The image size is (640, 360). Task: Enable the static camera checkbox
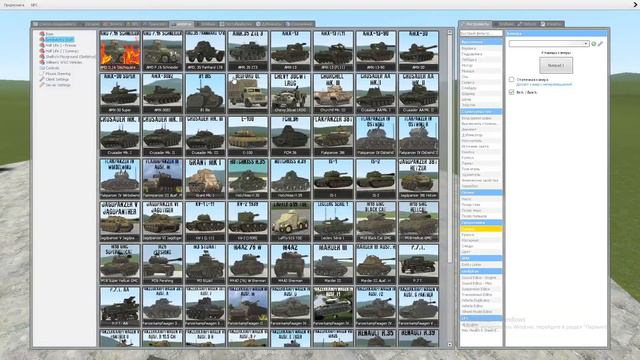[x=511, y=80]
